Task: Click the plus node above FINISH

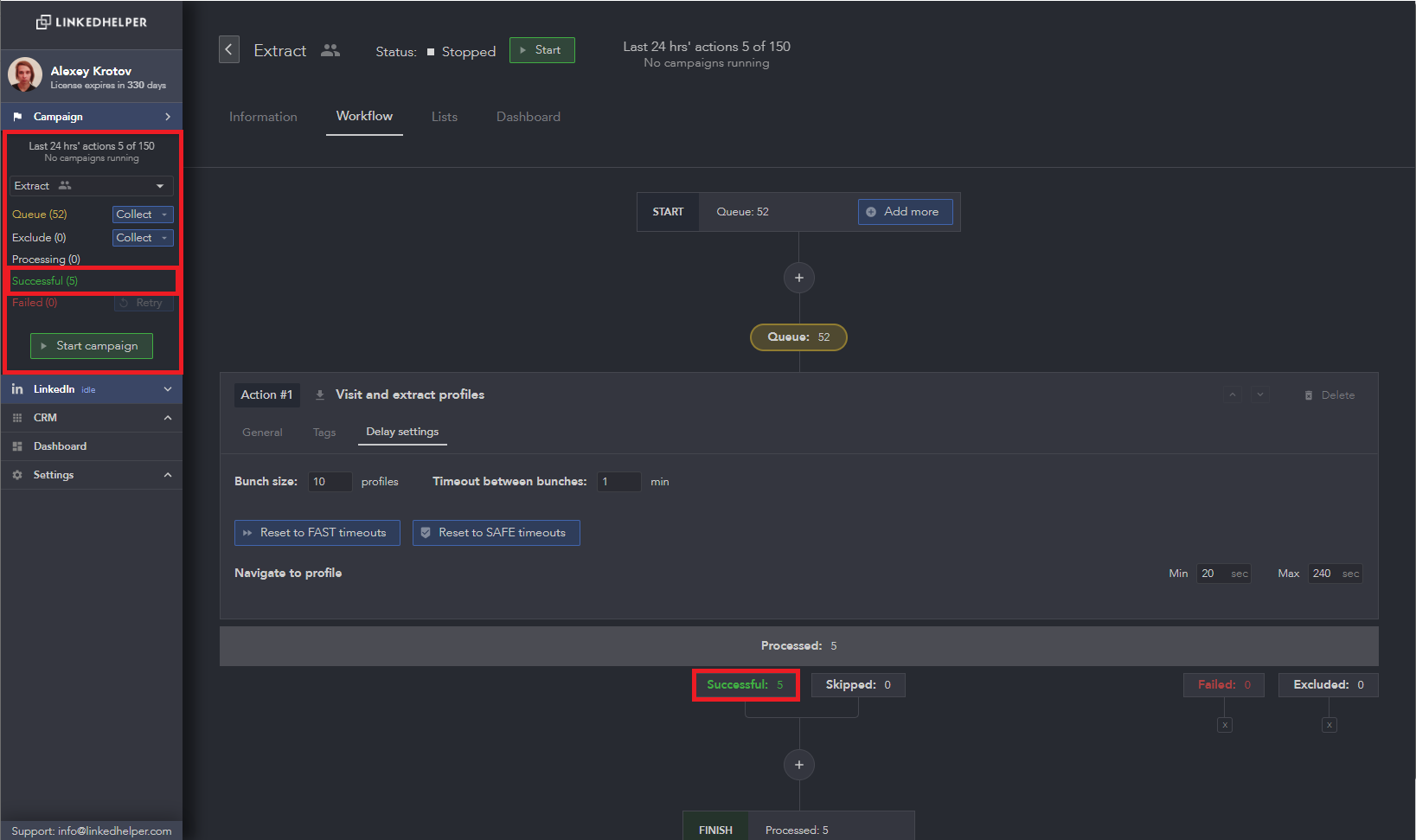Action: tap(799, 765)
